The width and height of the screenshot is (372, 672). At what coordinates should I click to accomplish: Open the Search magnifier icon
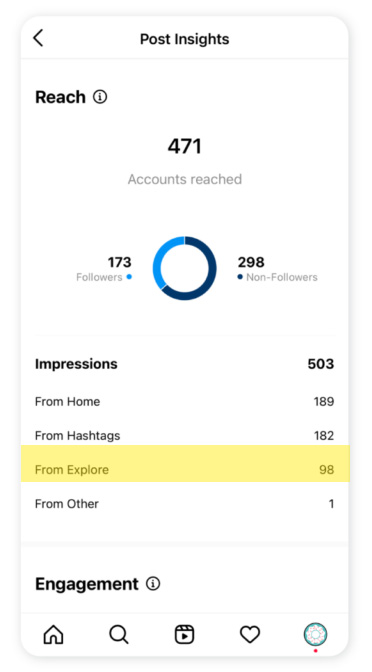coord(119,634)
